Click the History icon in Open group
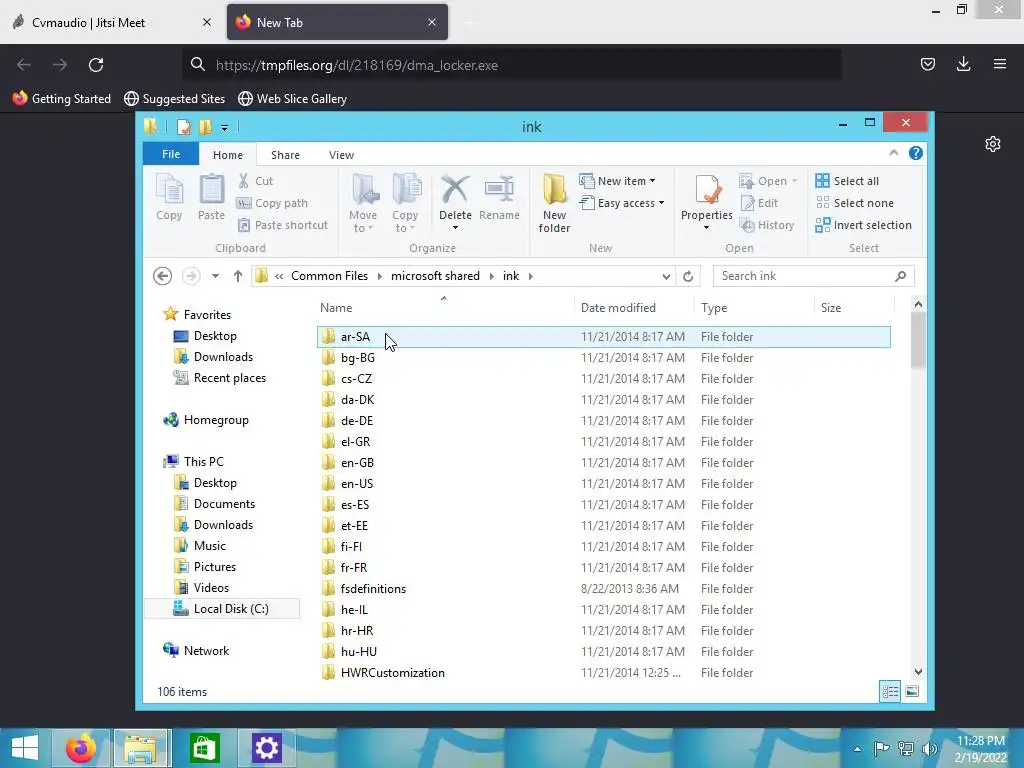1024x768 pixels. pos(747,225)
